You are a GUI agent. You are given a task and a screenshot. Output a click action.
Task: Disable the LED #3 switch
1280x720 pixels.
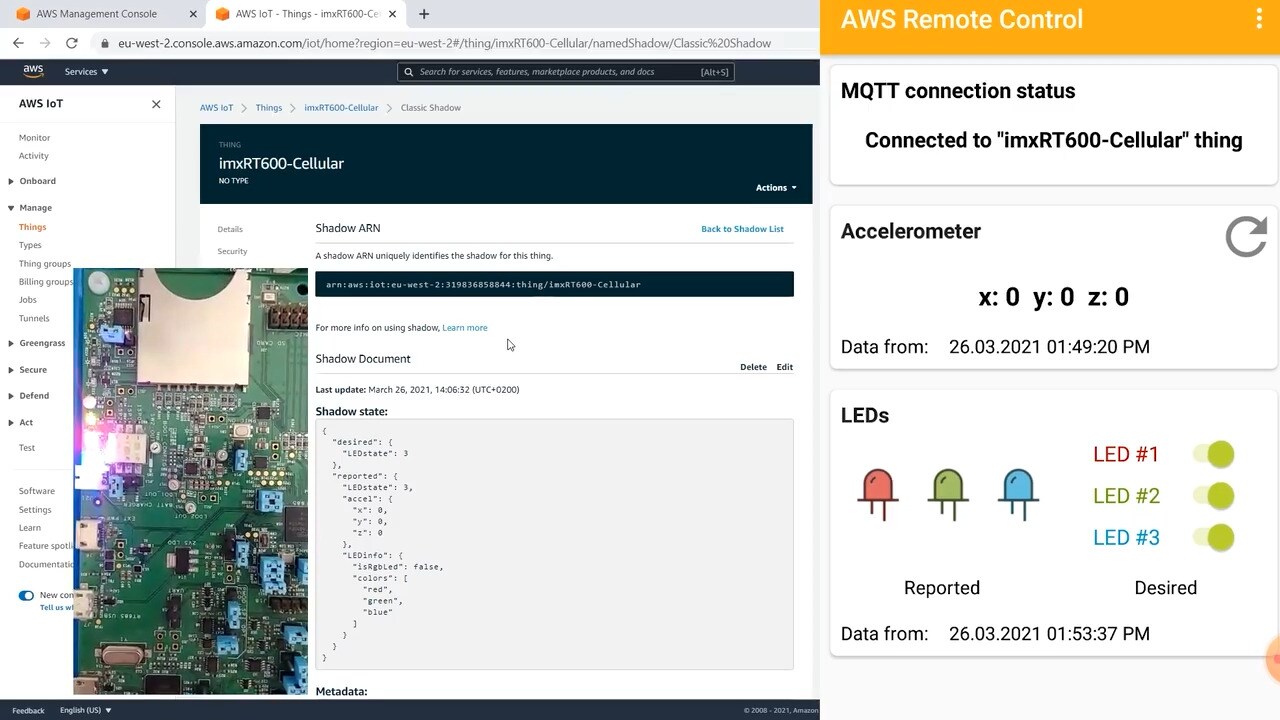pos(1215,538)
